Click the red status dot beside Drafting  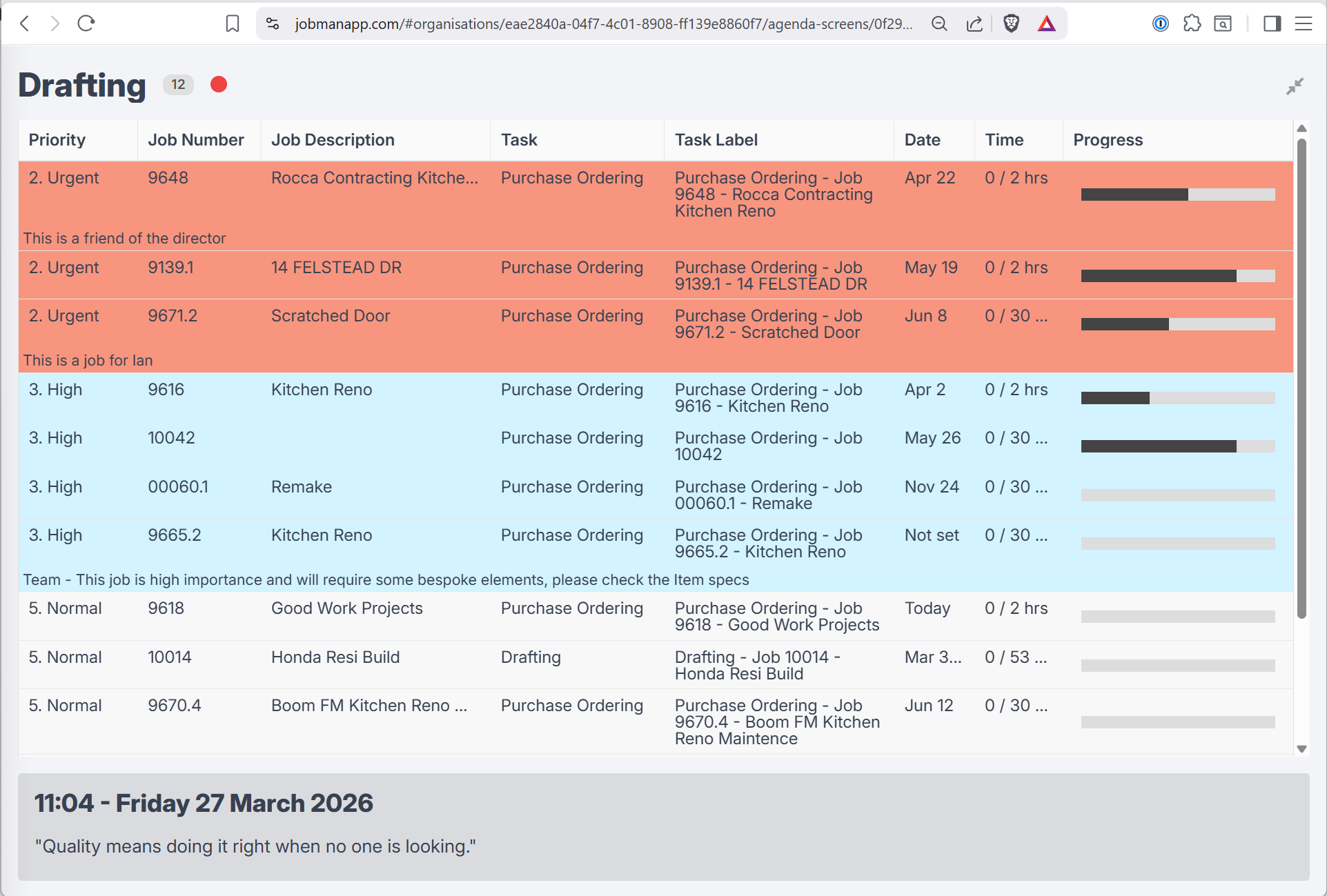[219, 84]
